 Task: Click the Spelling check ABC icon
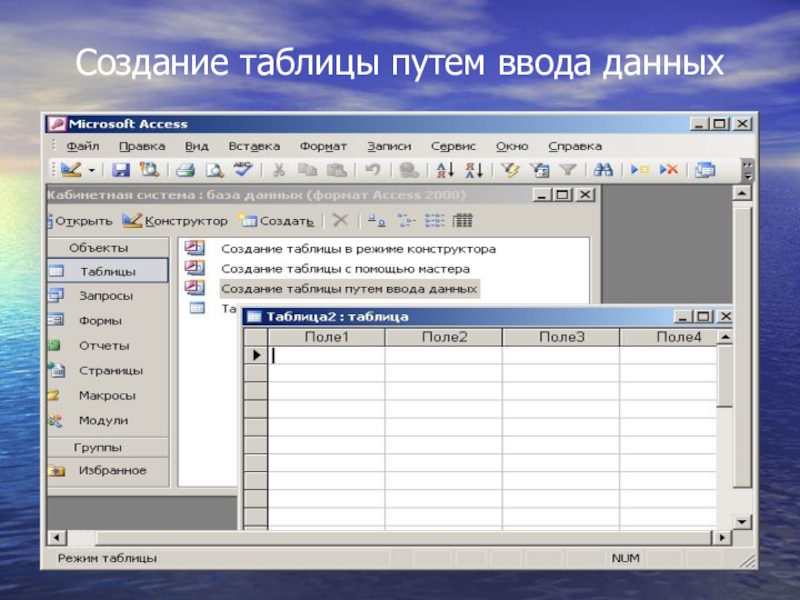(x=243, y=169)
